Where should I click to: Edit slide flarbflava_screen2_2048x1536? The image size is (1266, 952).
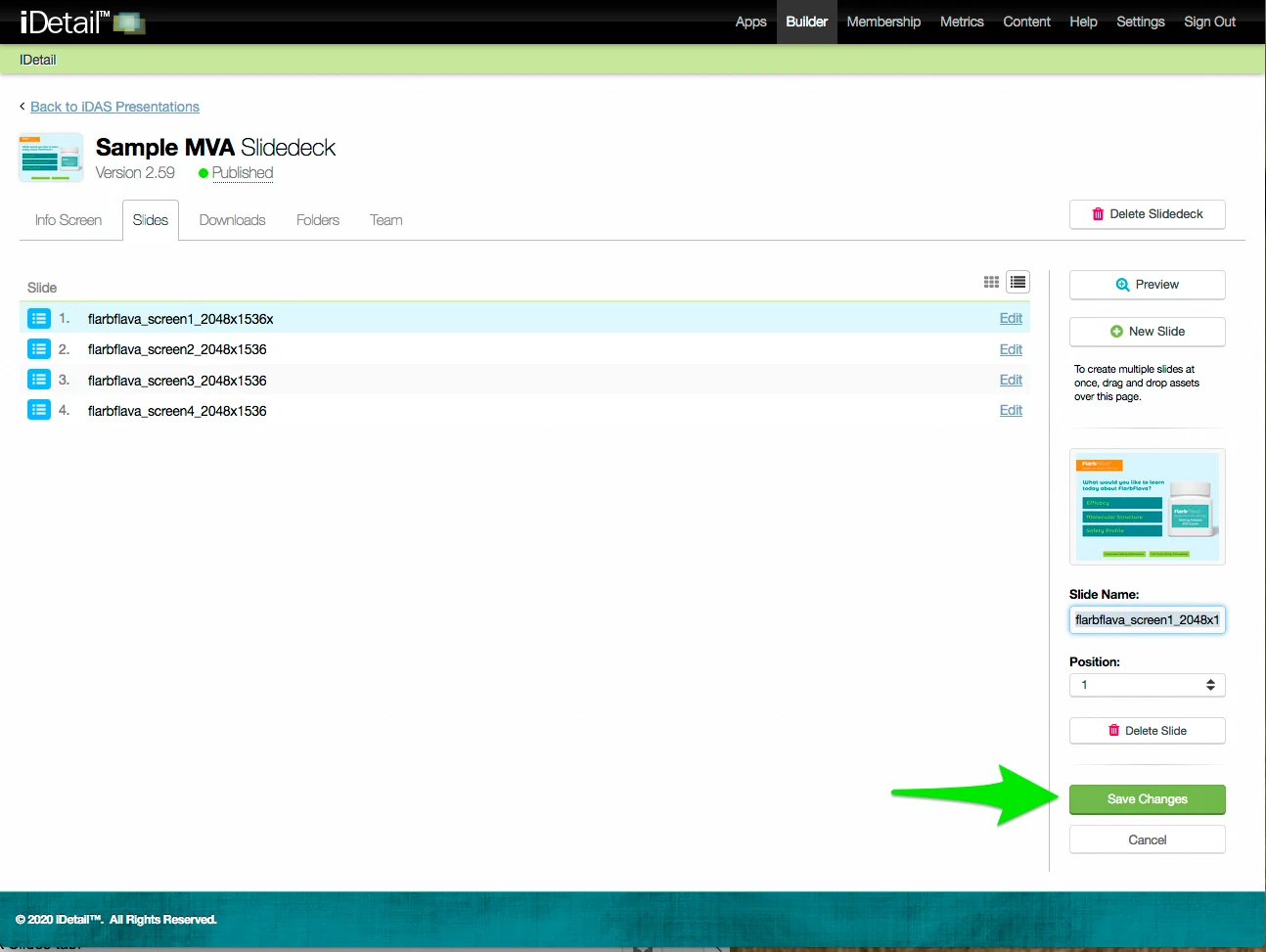[1011, 349]
